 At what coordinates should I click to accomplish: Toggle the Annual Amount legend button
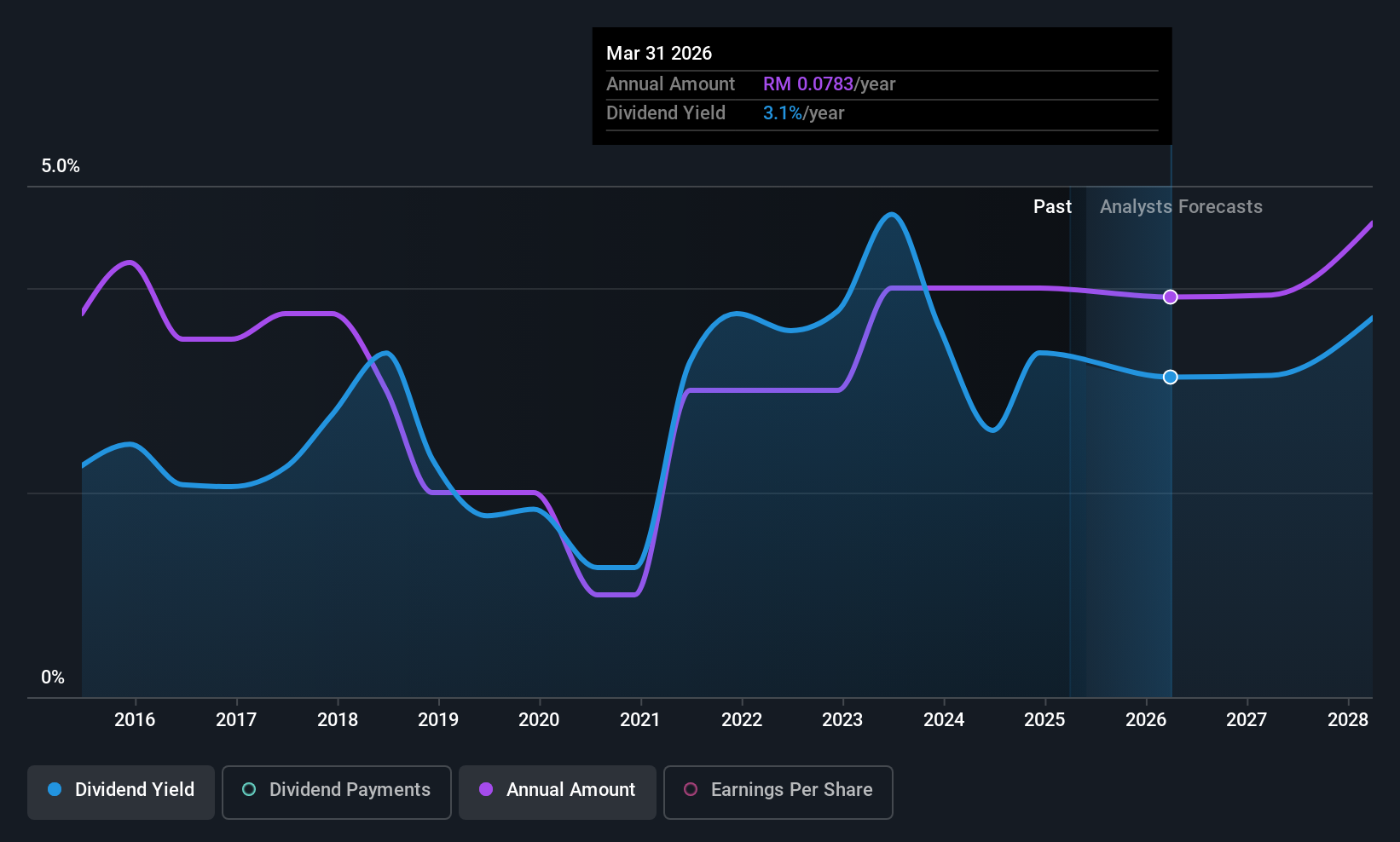[558, 793]
